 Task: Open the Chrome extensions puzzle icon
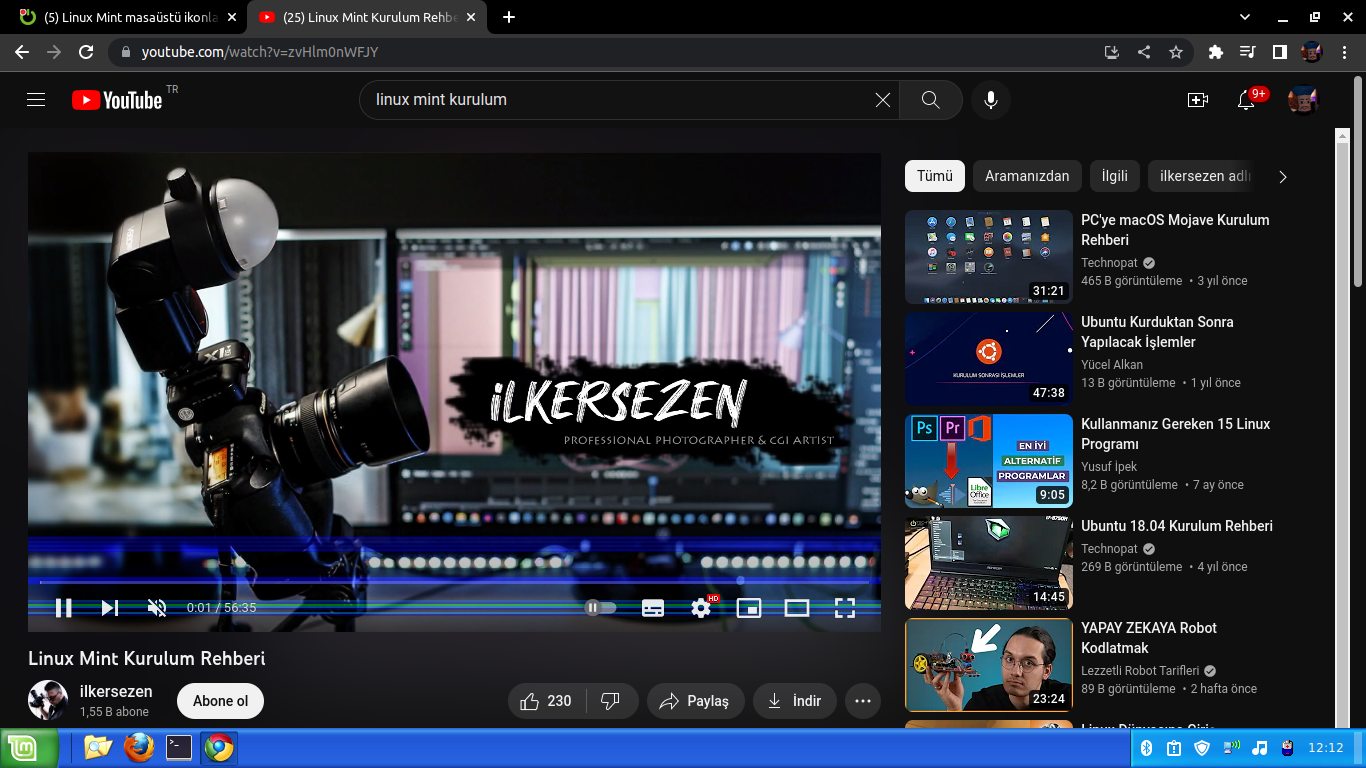tap(1216, 52)
